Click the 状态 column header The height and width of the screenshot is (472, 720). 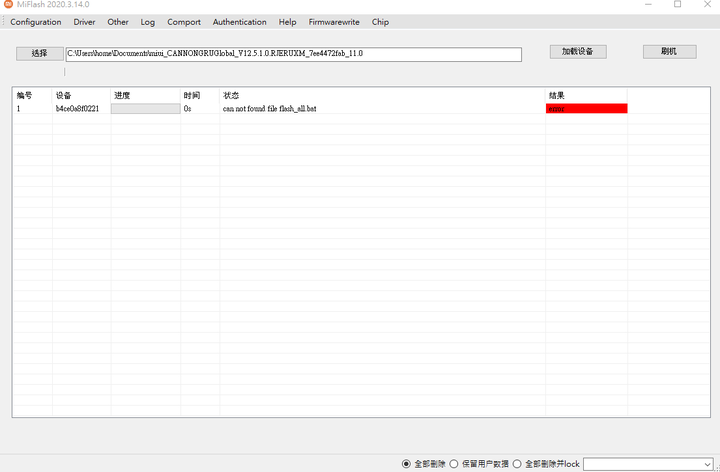click(382, 96)
